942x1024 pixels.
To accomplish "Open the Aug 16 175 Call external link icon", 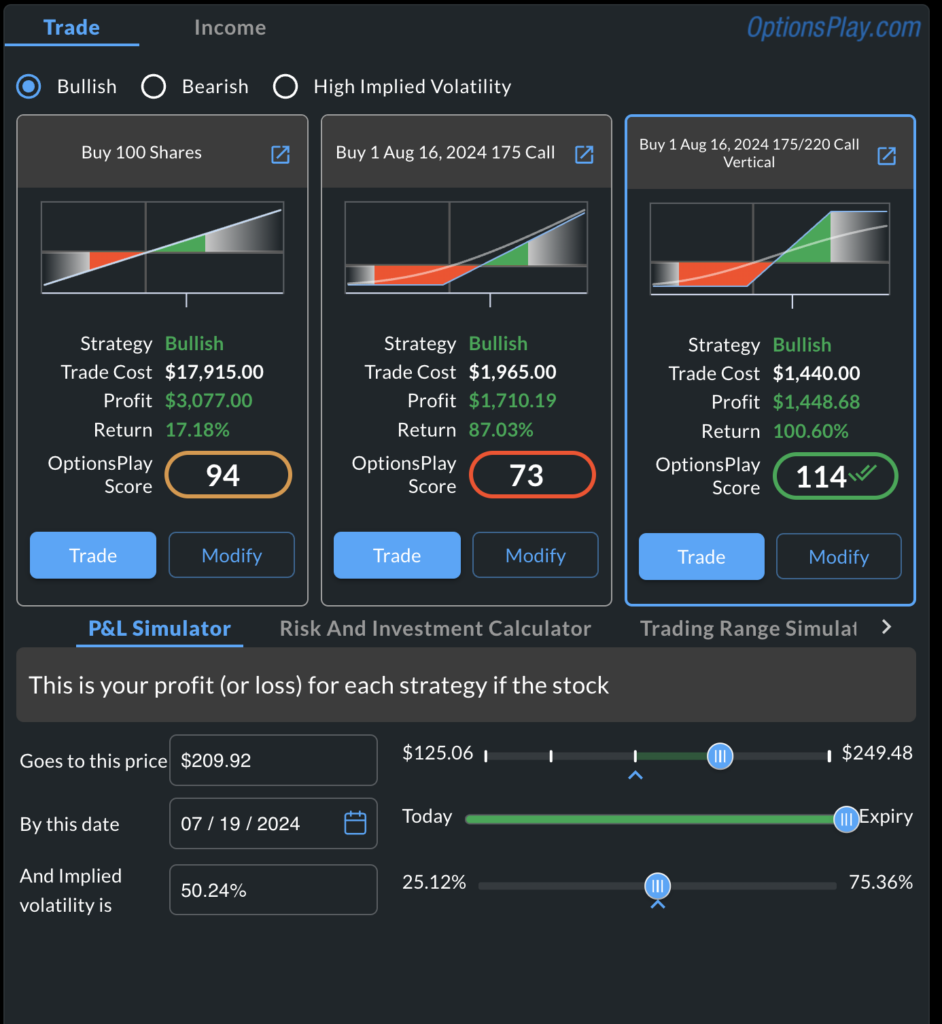I will (x=584, y=154).
